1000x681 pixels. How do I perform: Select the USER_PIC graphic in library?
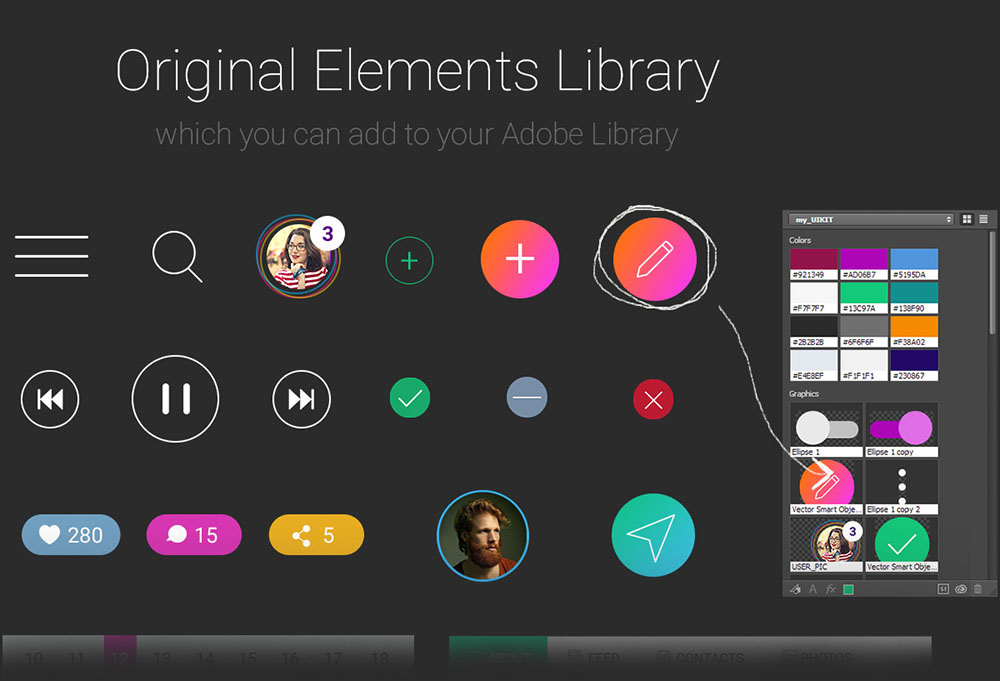click(x=826, y=544)
